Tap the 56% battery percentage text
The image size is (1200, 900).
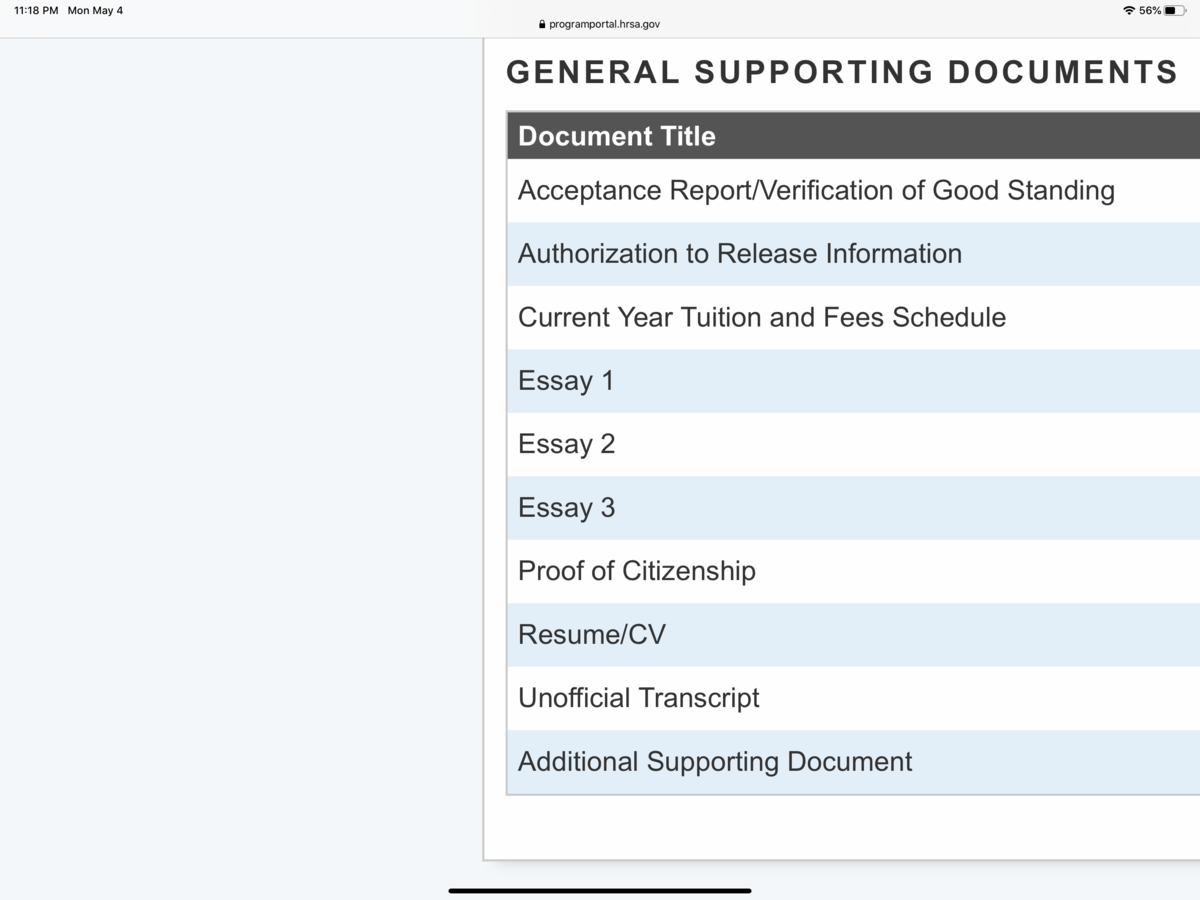click(1149, 11)
